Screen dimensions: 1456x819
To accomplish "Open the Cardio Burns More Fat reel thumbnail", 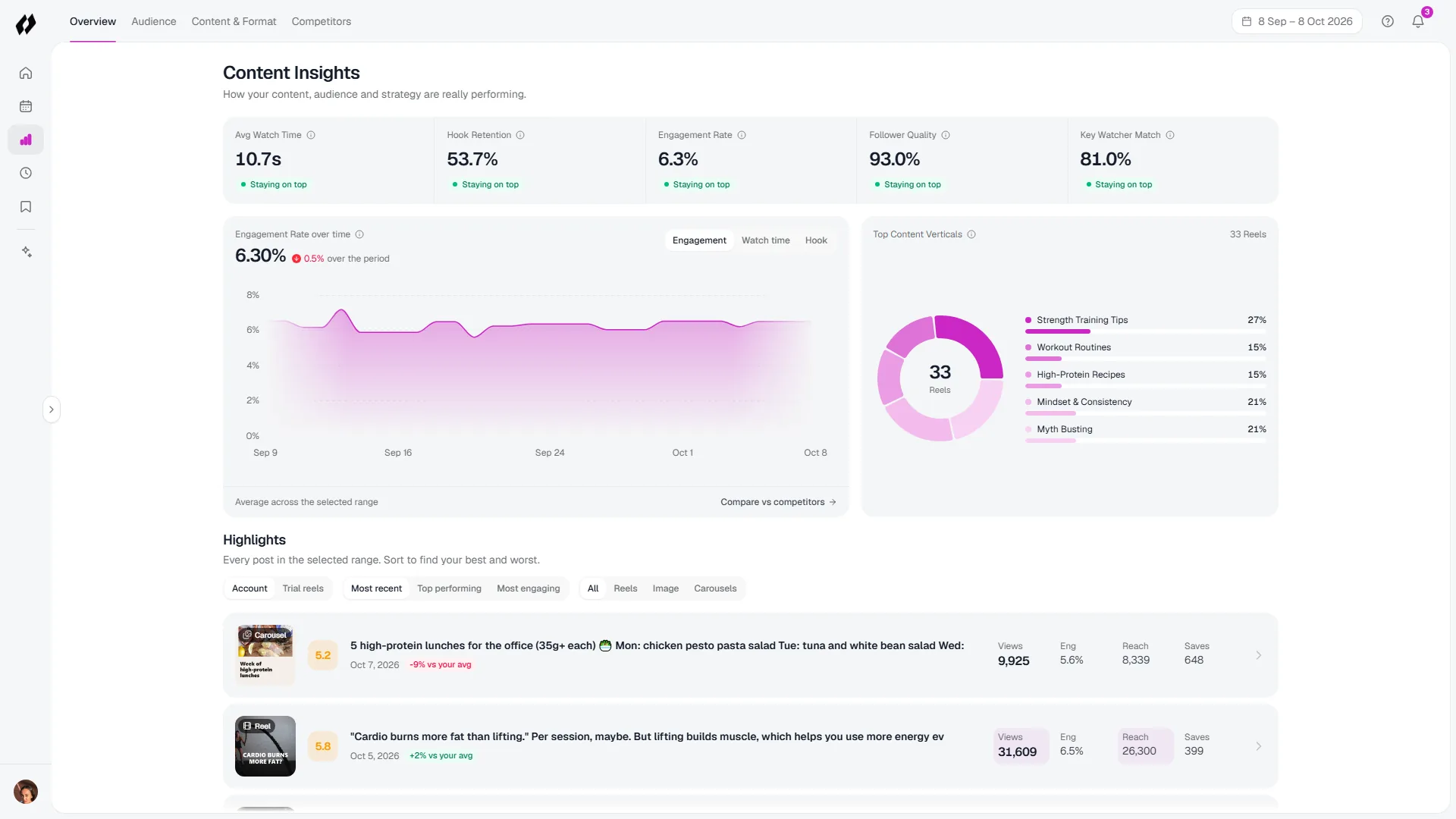I will (x=265, y=746).
